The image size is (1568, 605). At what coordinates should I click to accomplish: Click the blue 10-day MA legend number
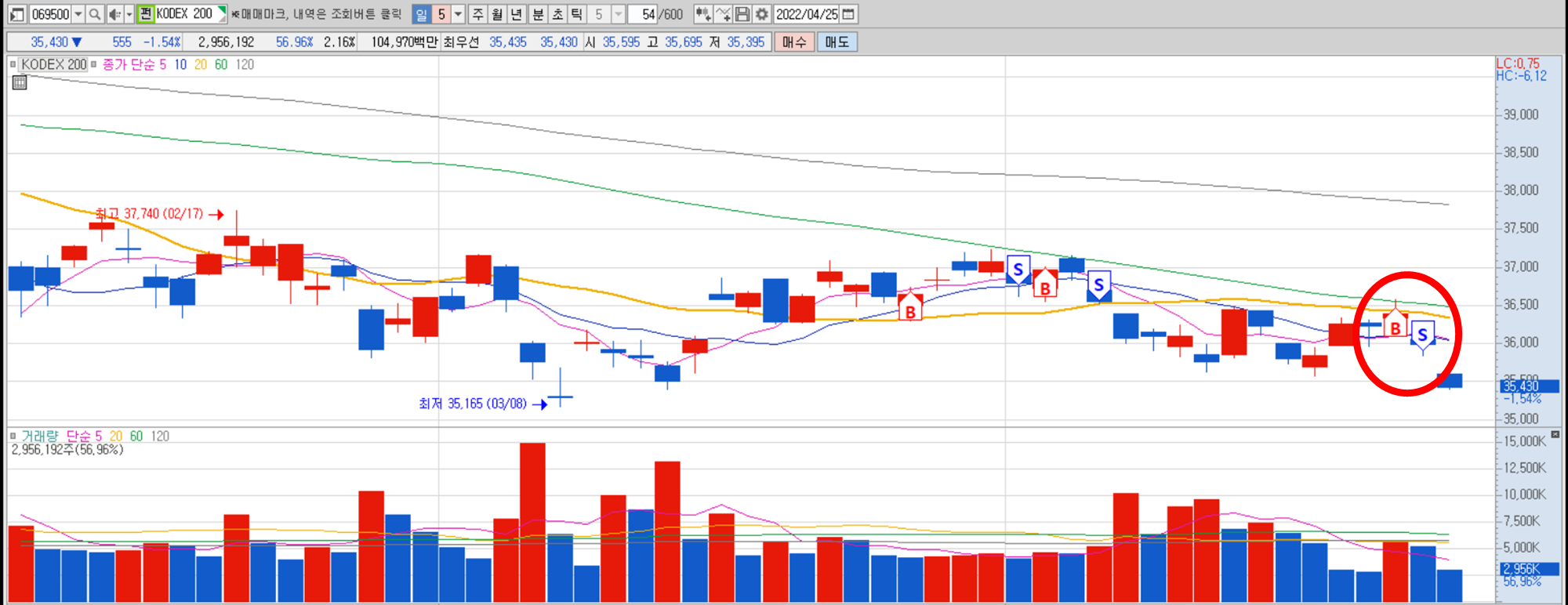pyautogui.click(x=180, y=64)
